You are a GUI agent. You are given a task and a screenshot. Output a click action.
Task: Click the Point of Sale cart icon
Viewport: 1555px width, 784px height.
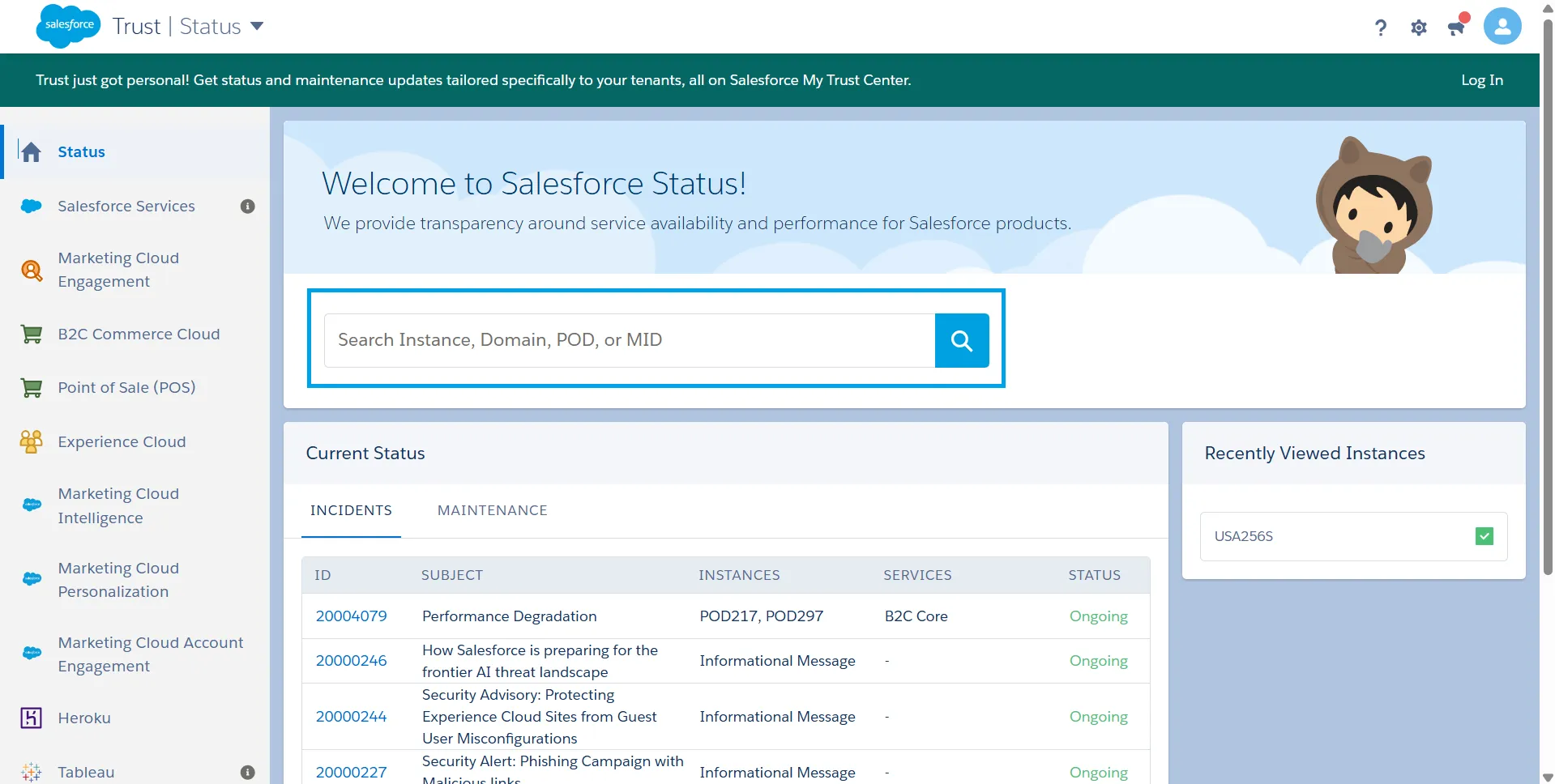32,388
